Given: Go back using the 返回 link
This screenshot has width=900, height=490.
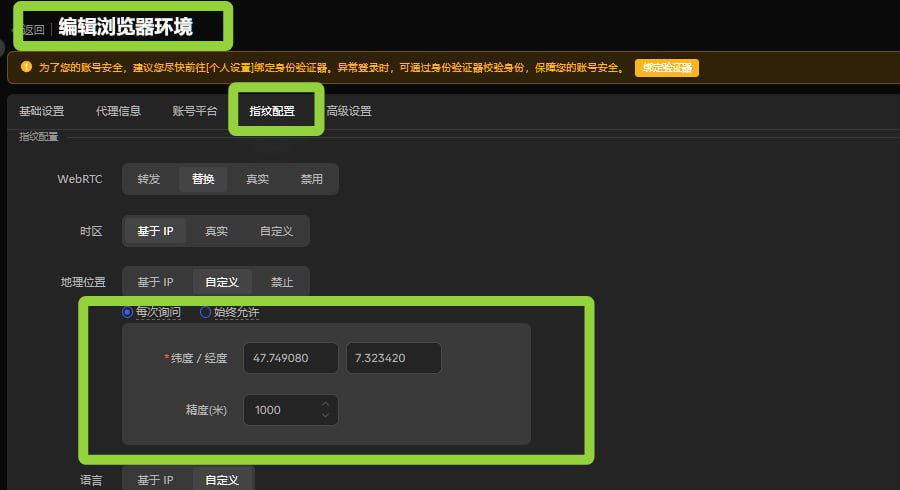Looking at the screenshot, I should (31, 29).
